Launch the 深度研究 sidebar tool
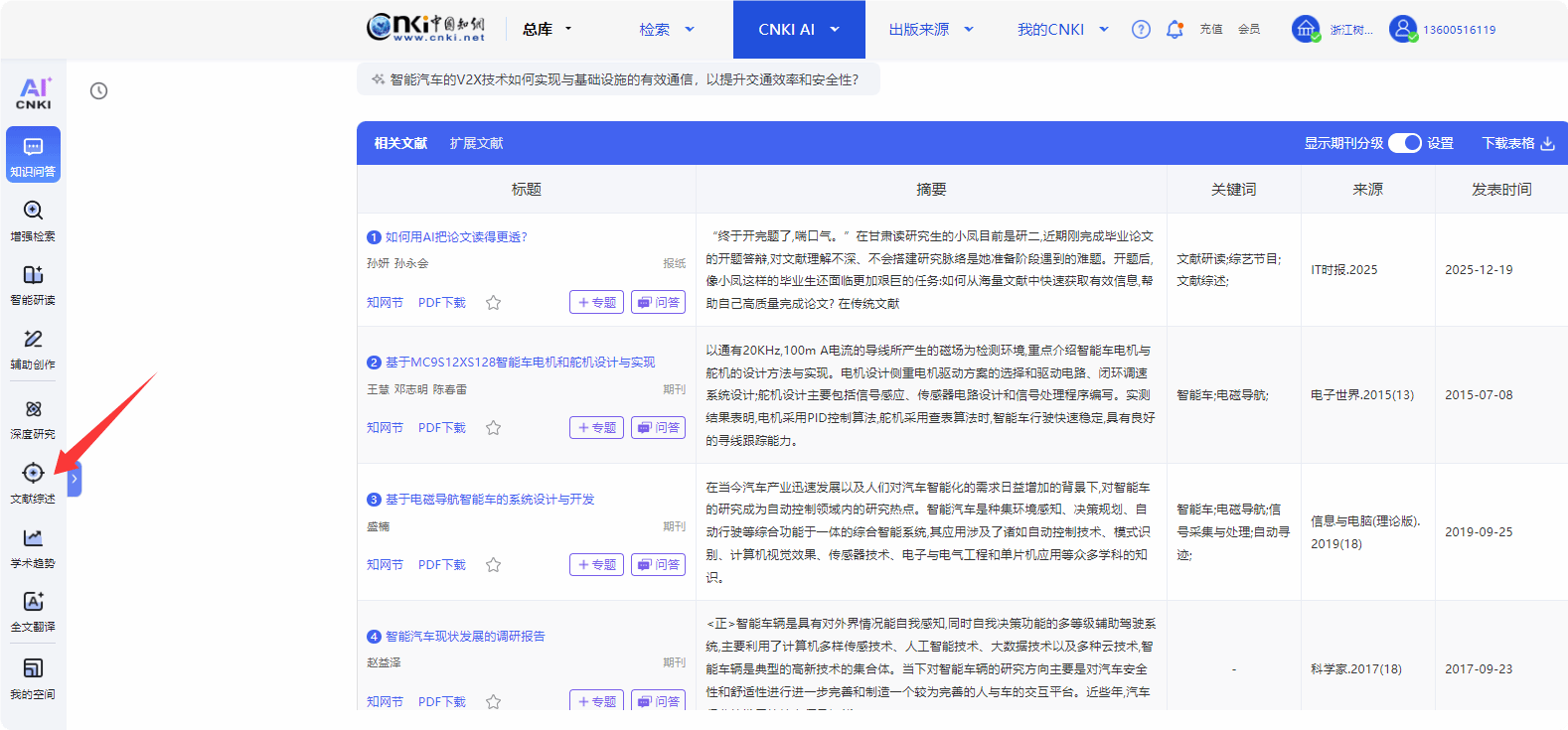The height and width of the screenshot is (730, 1568). click(x=33, y=418)
